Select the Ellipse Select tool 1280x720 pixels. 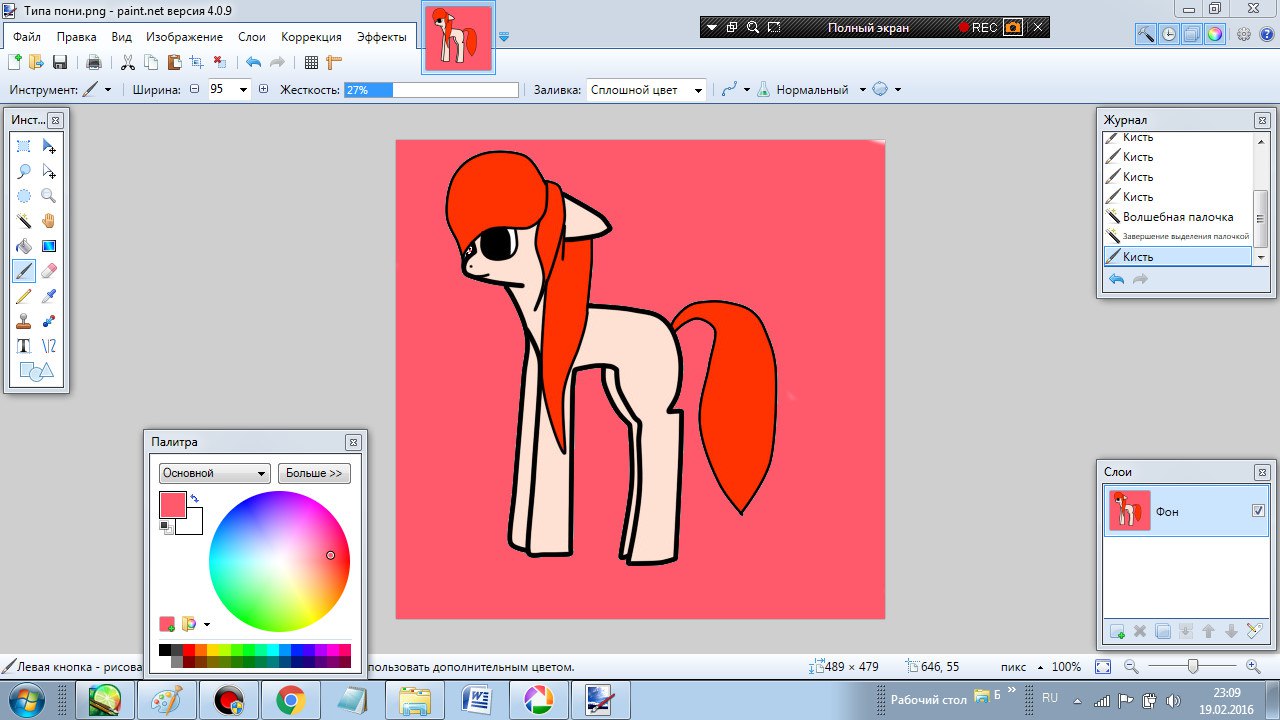[x=24, y=196]
